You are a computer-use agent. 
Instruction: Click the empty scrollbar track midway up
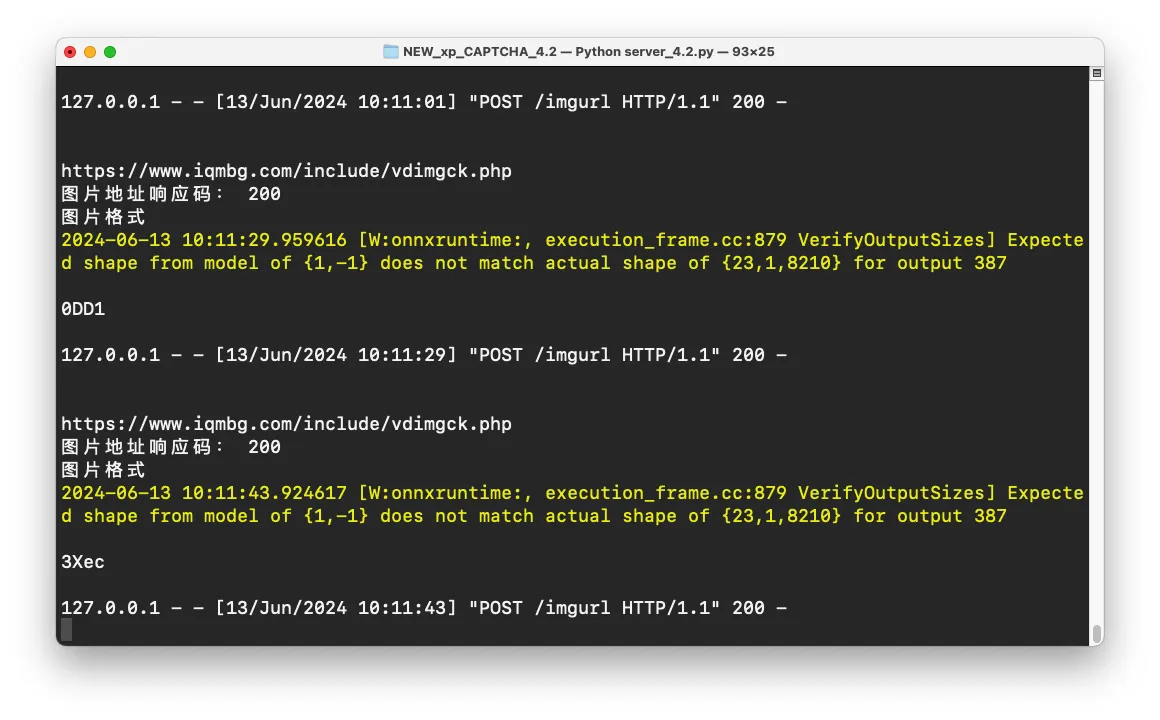(1097, 350)
